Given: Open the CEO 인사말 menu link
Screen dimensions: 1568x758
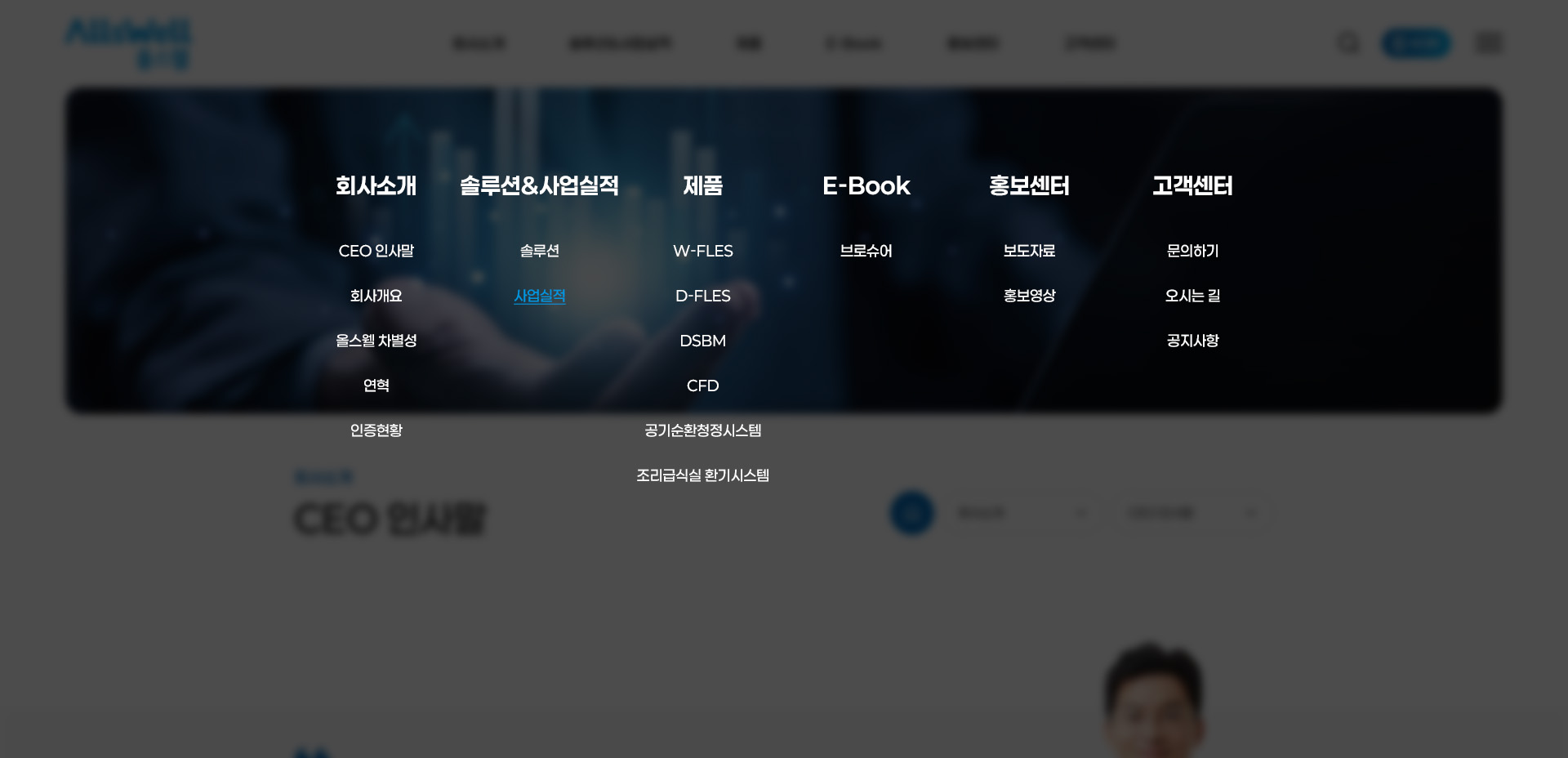Looking at the screenshot, I should pos(376,251).
